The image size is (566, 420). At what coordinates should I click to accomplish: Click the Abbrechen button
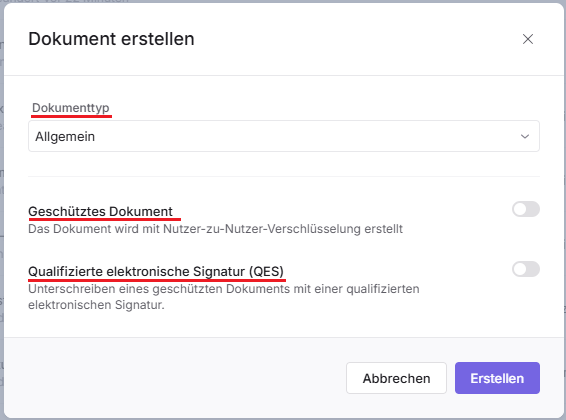396,378
